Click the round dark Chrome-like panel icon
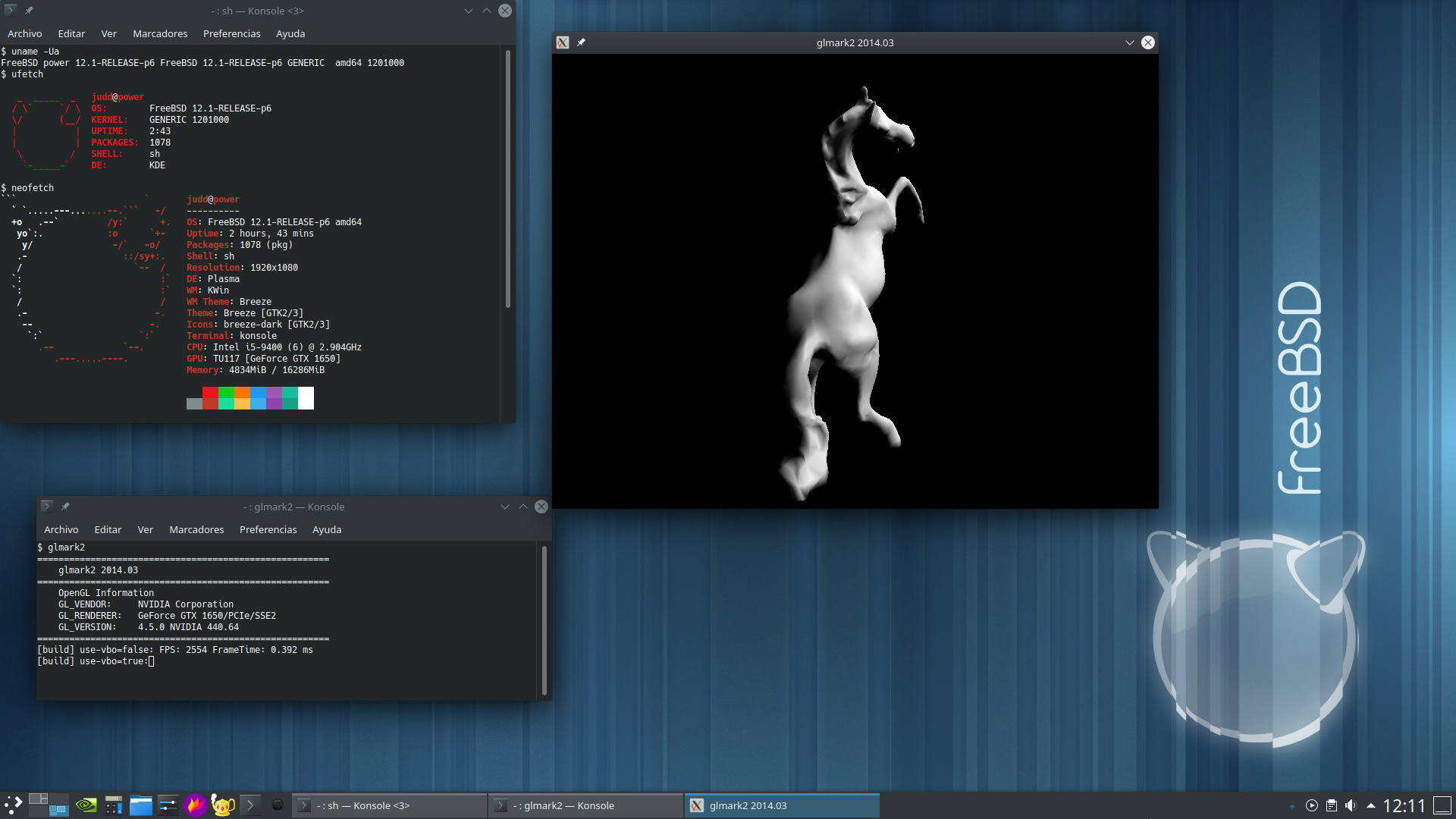 (x=278, y=805)
